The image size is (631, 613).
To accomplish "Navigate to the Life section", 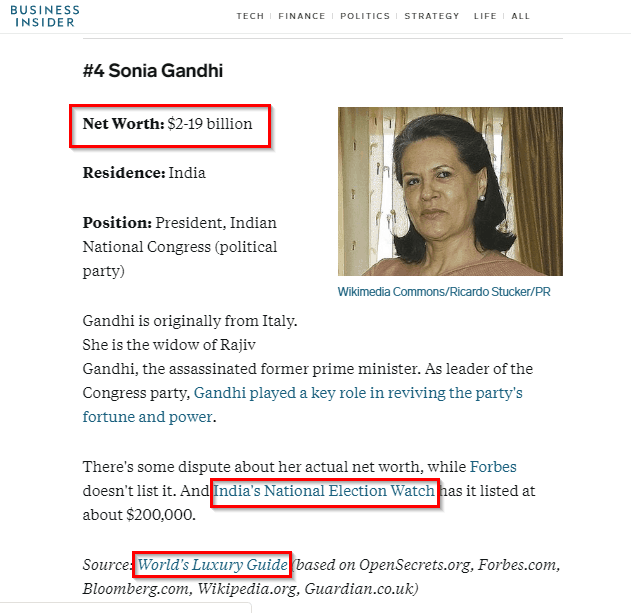I will (485, 16).
